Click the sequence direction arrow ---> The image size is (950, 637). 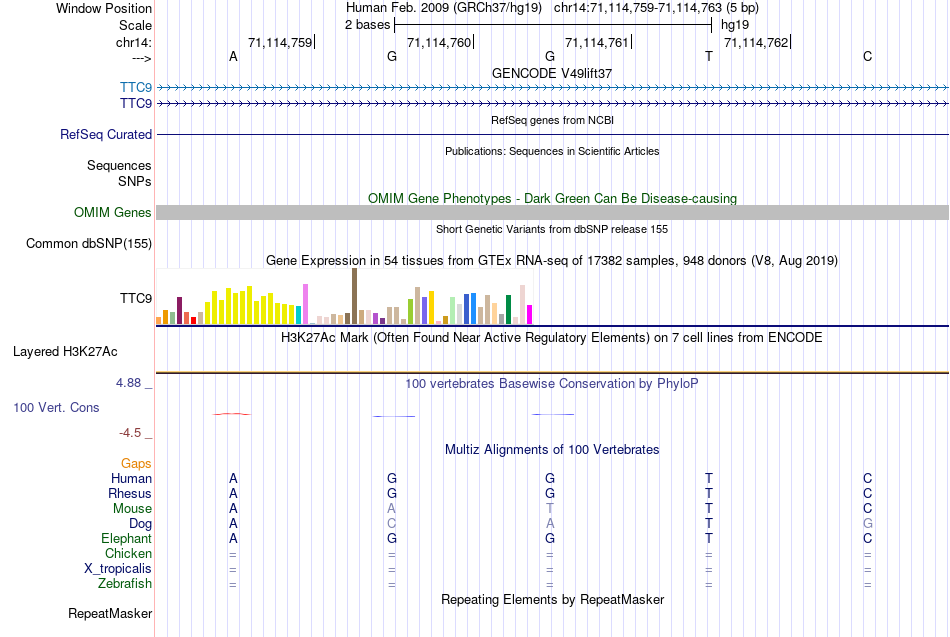pos(141,58)
